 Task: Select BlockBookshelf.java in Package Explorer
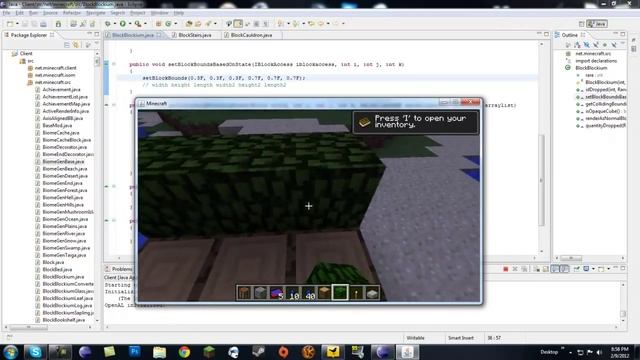click(x=63, y=320)
